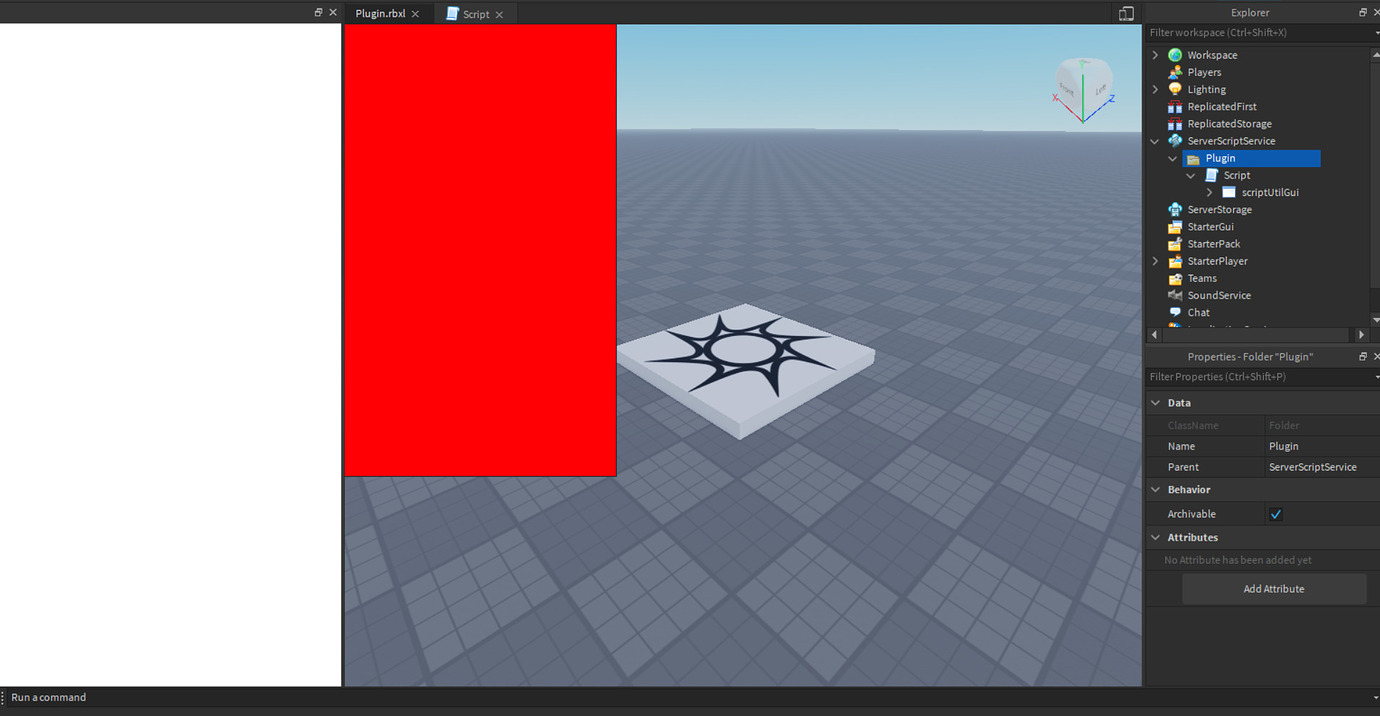
Task: Collapse the Behavior section in Properties
Action: pyautogui.click(x=1156, y=489)
